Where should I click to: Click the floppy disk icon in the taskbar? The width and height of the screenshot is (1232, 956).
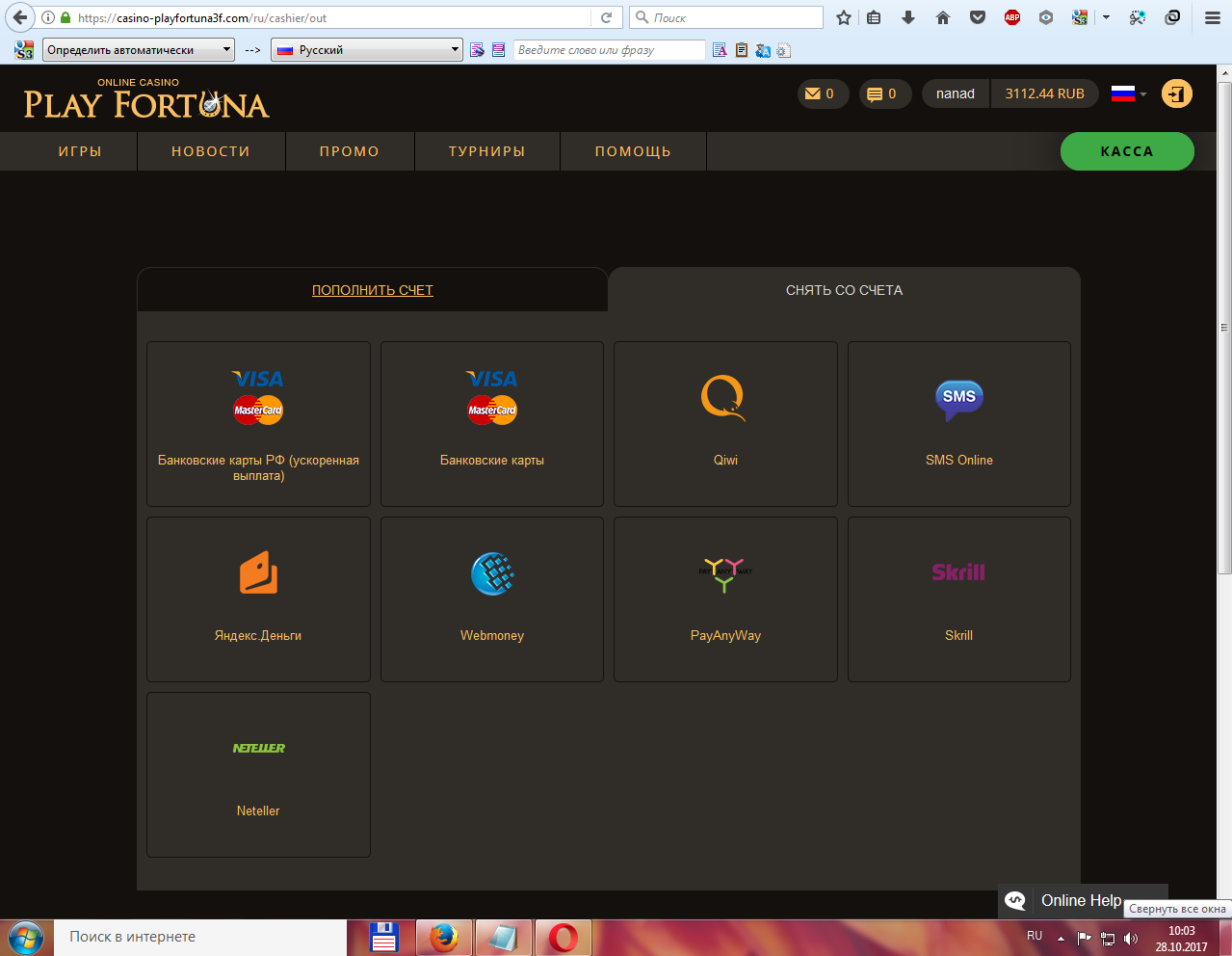pyautogui.click(x=384, y=937)
